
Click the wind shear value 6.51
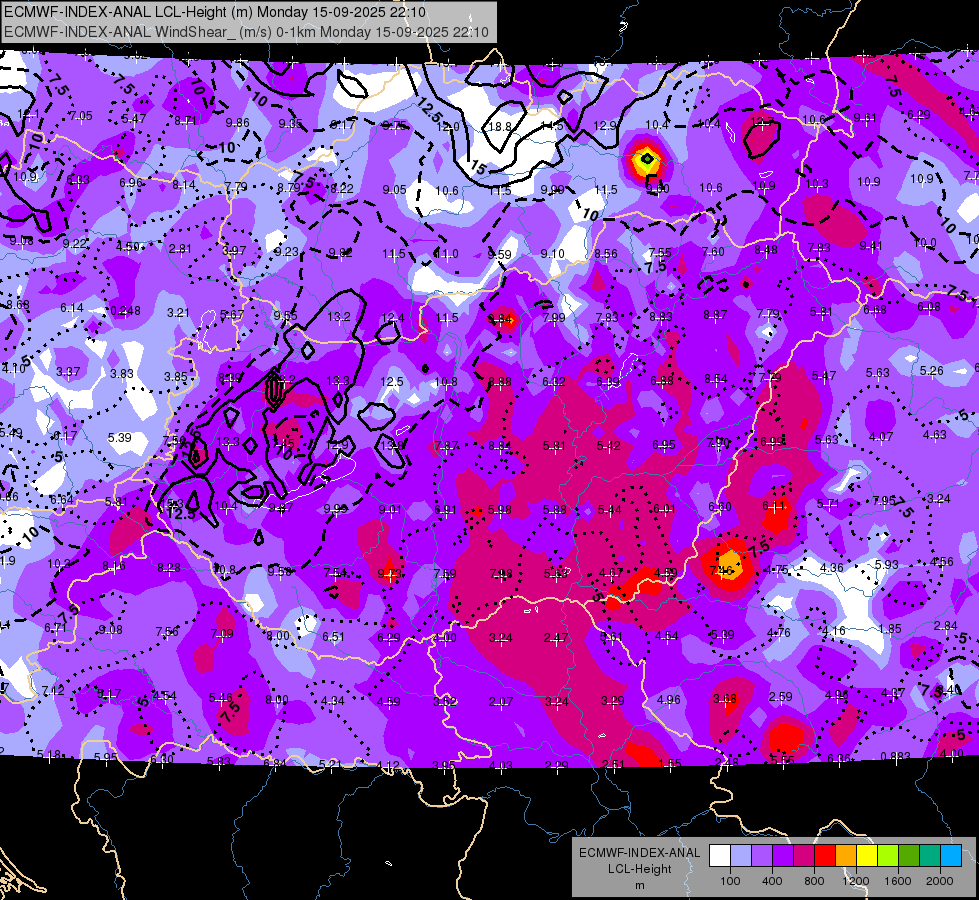pos(333,636)
